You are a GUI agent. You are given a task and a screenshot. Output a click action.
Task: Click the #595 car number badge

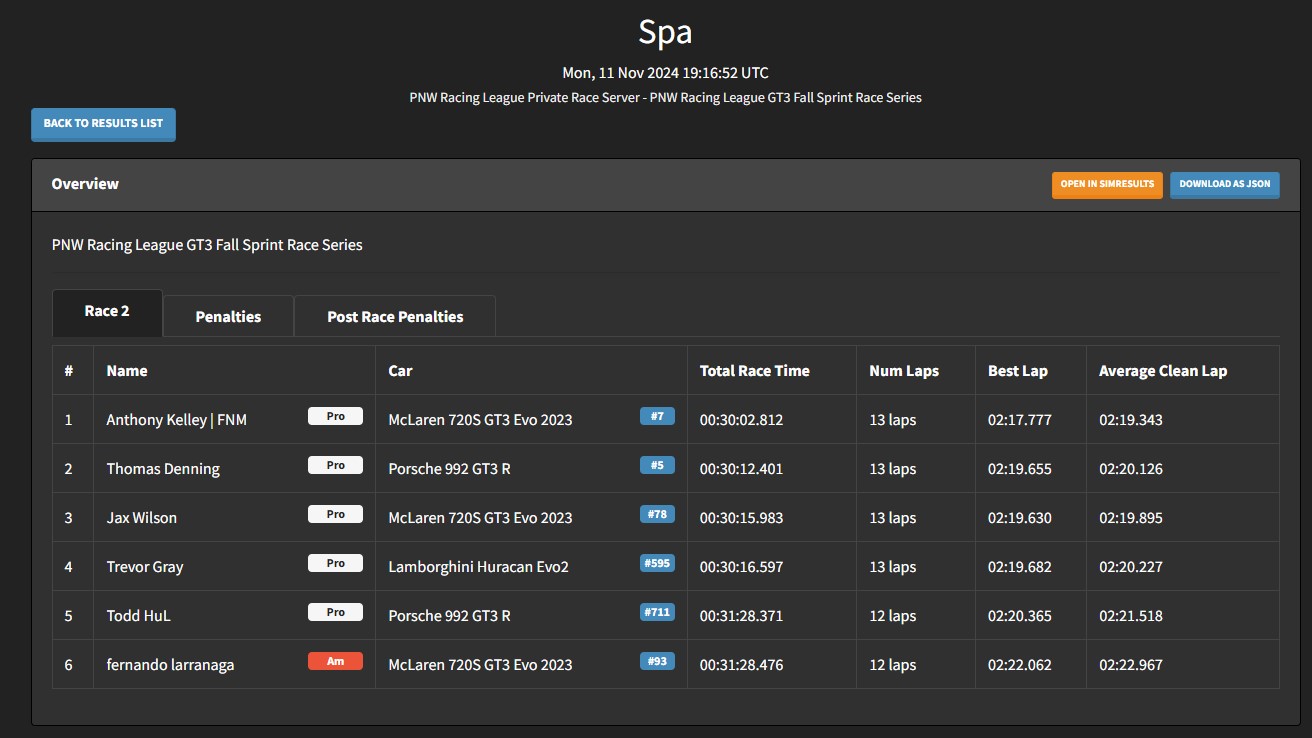click(x=657, y=563)
